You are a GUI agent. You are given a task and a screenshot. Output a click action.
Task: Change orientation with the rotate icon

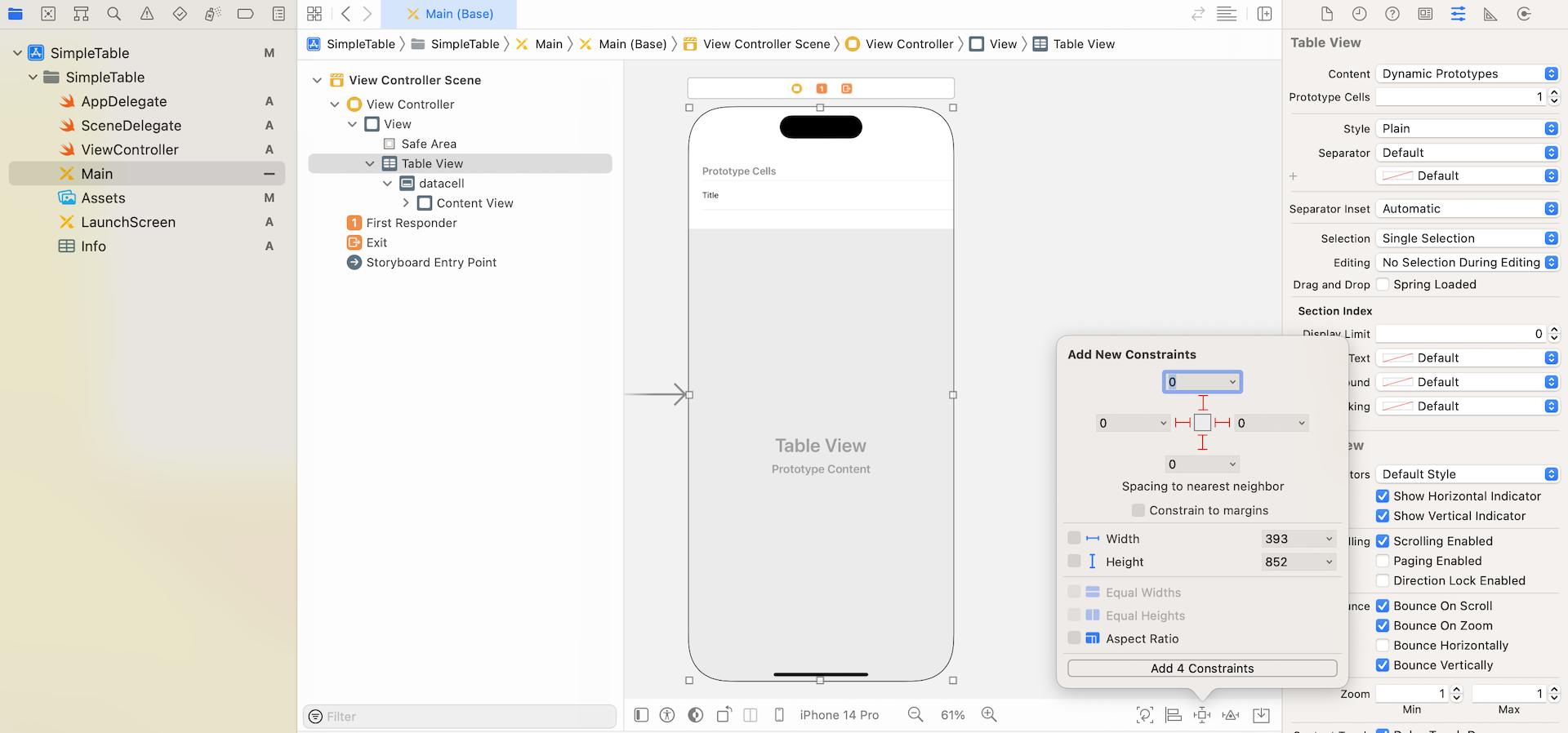(x=724, y=715)
